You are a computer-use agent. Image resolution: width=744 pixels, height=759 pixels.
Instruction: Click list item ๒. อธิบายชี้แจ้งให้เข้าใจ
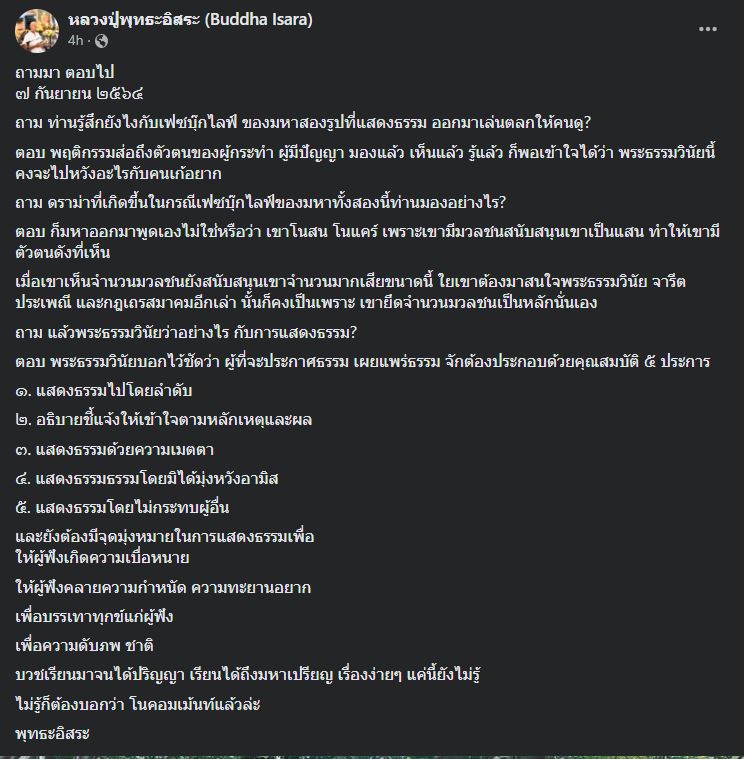(x=164, y=420)
